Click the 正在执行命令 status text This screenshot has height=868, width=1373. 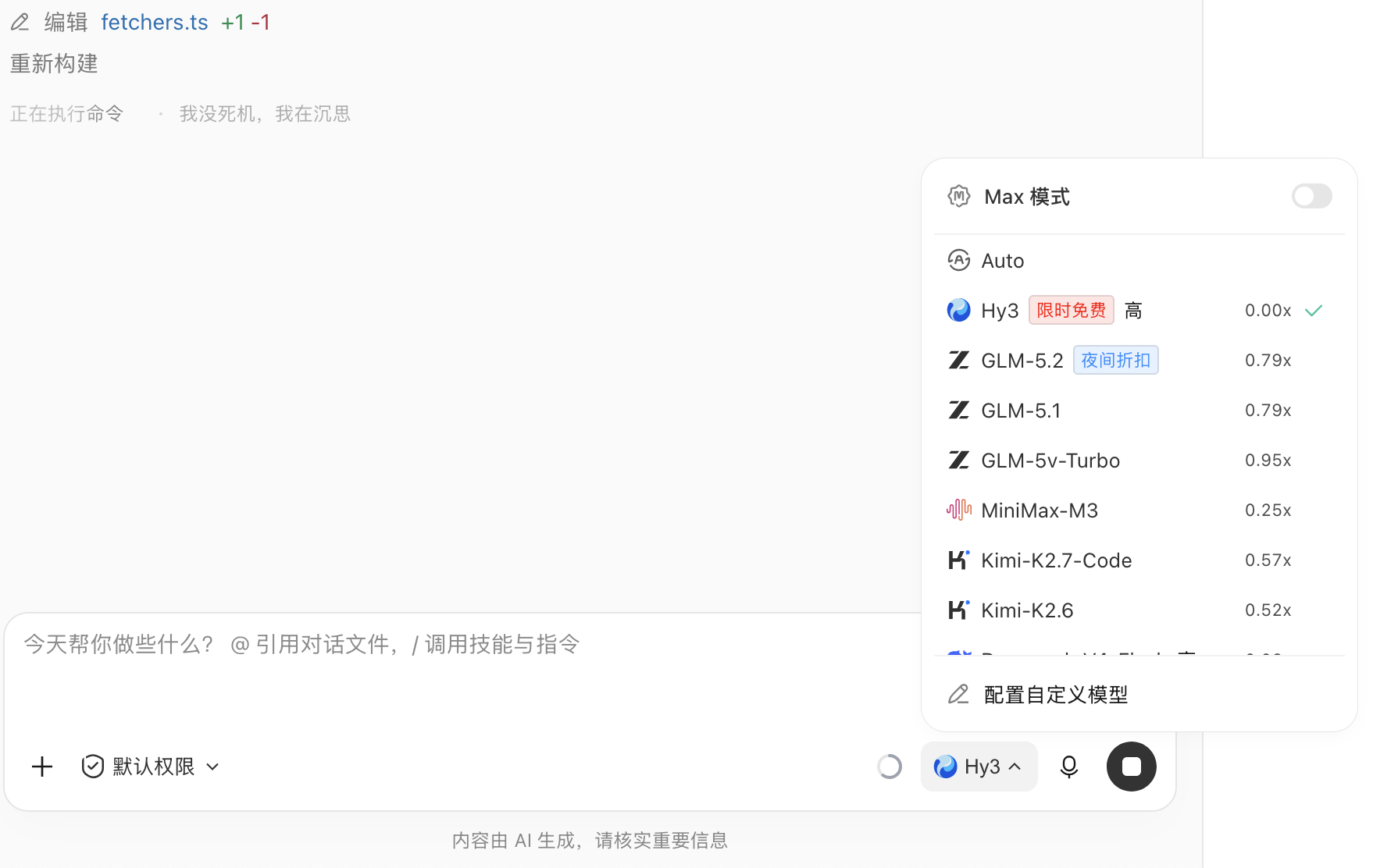coord(66,114)
